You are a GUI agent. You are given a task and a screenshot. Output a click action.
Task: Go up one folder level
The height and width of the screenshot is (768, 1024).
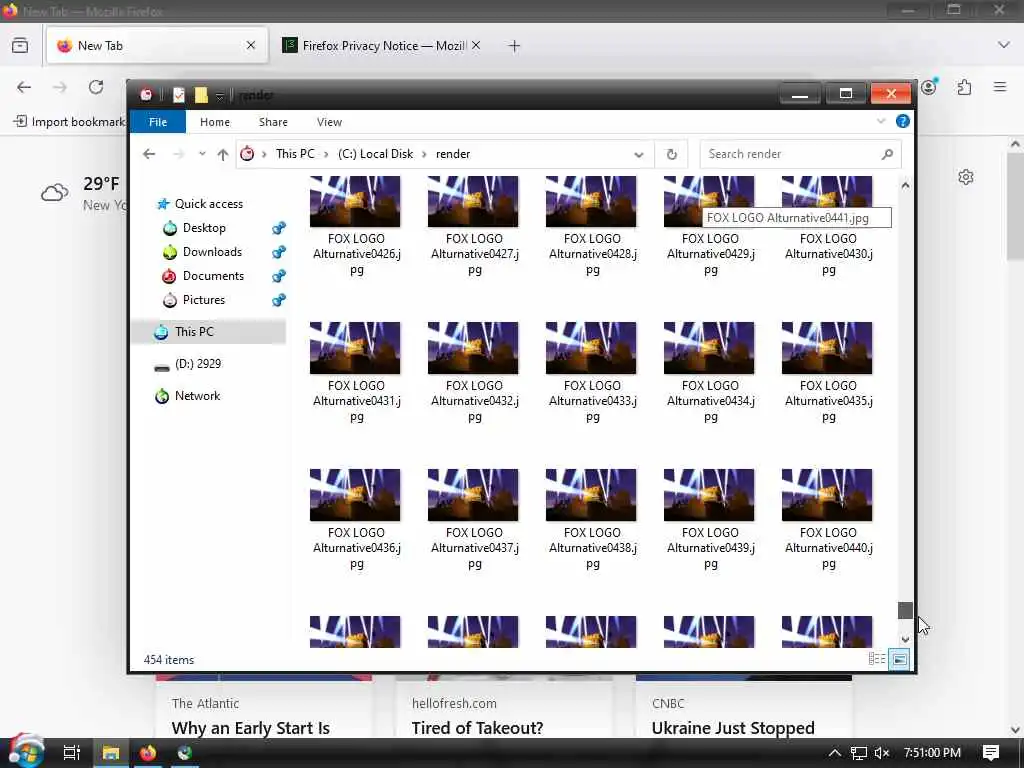pyautogui.click(x=223, y=154)
